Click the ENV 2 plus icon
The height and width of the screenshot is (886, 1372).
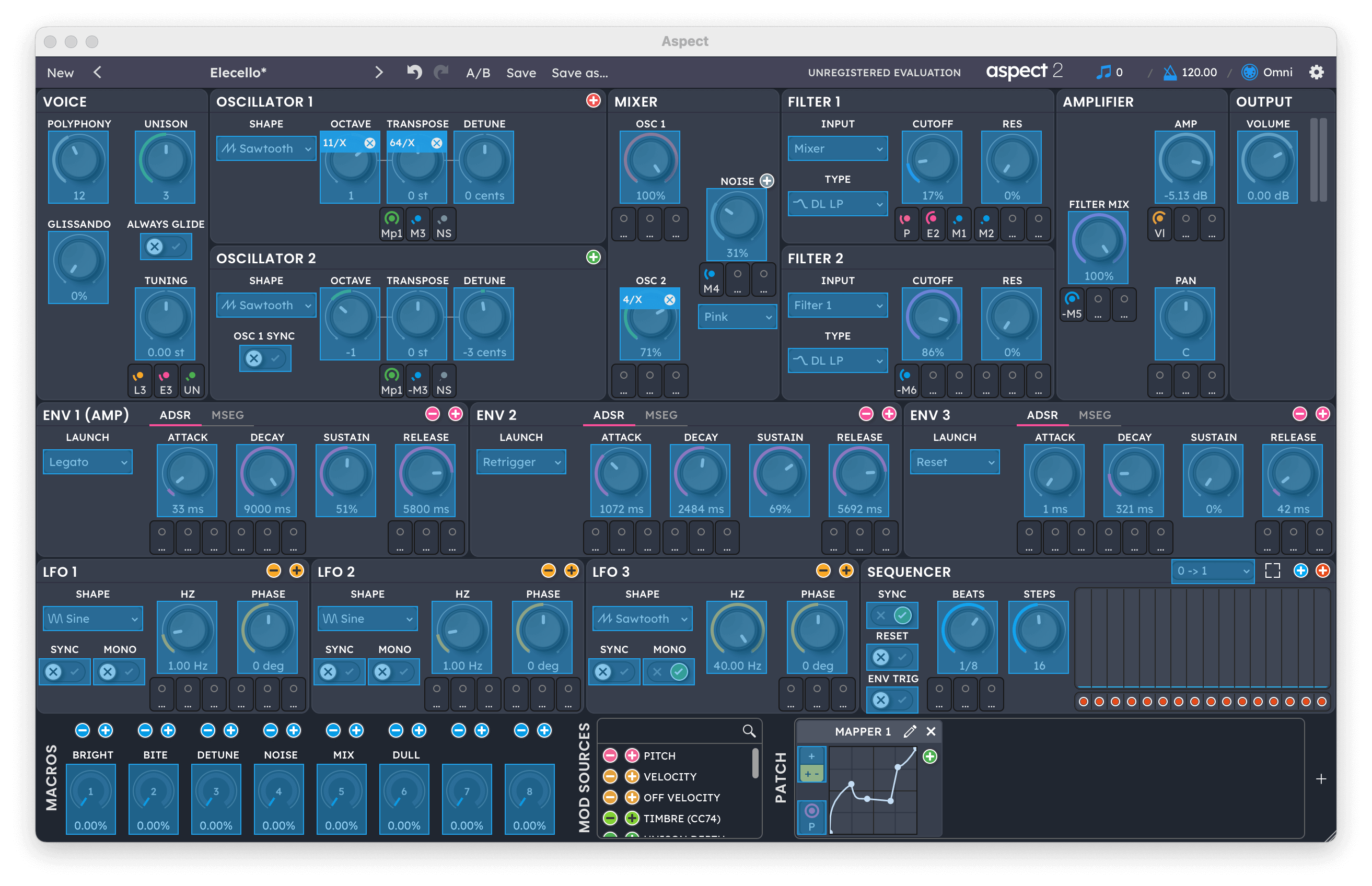[889, 414]
